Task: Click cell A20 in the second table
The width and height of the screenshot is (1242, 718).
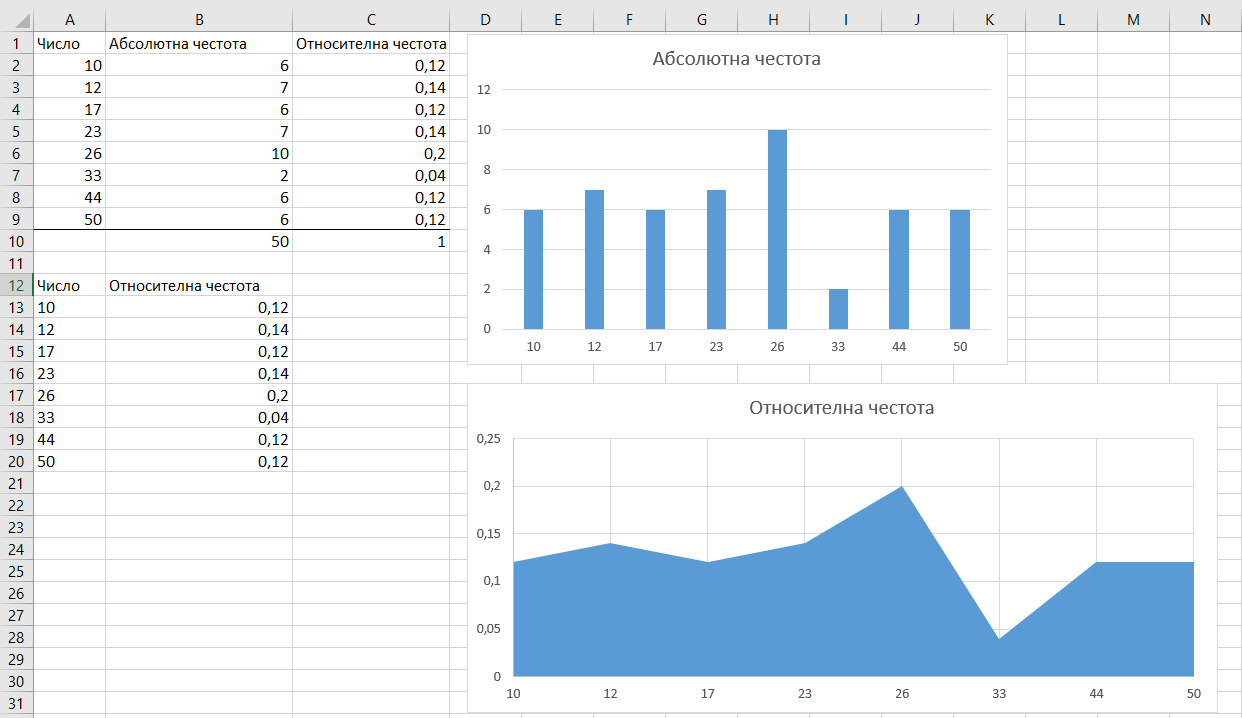Action: (x=69, y=461)
